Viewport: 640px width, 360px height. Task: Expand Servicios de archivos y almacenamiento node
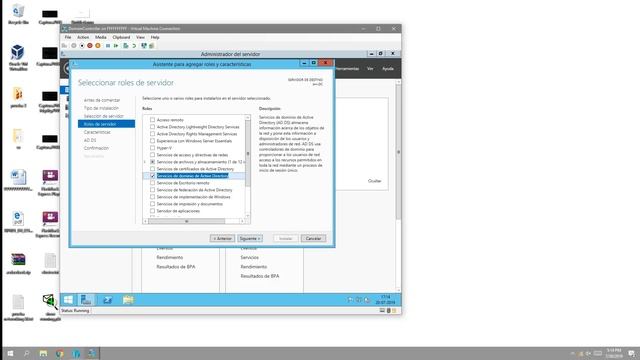point(145,162)
